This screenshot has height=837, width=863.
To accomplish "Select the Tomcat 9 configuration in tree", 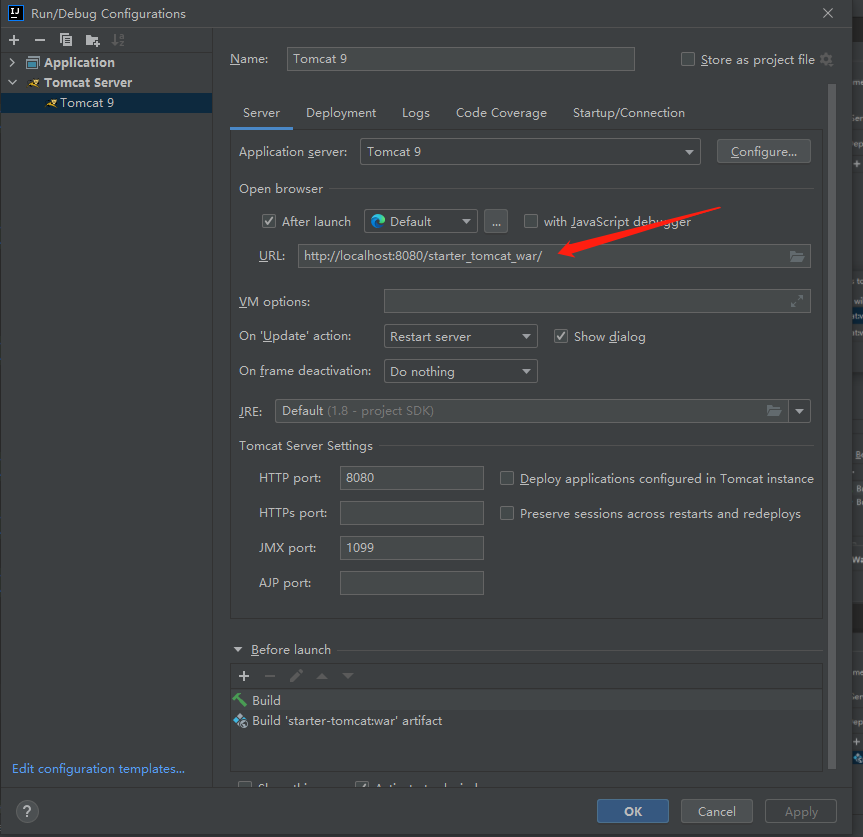I will [106, 103].
